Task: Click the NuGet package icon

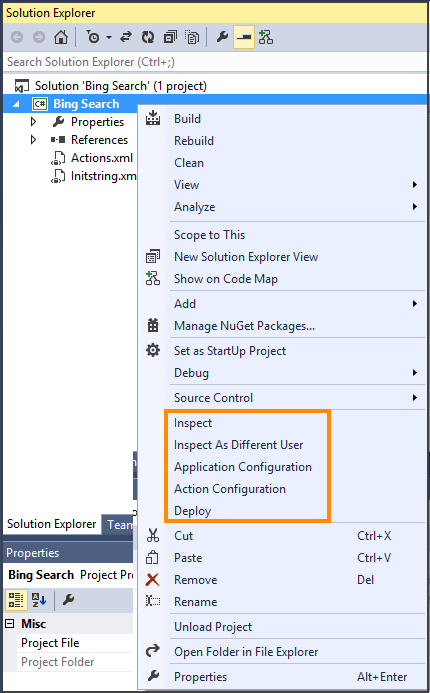Action: click(153, 326)
